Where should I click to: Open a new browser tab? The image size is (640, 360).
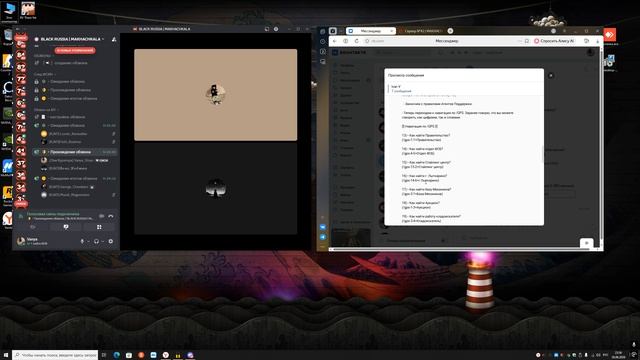(x=450, y=31)
